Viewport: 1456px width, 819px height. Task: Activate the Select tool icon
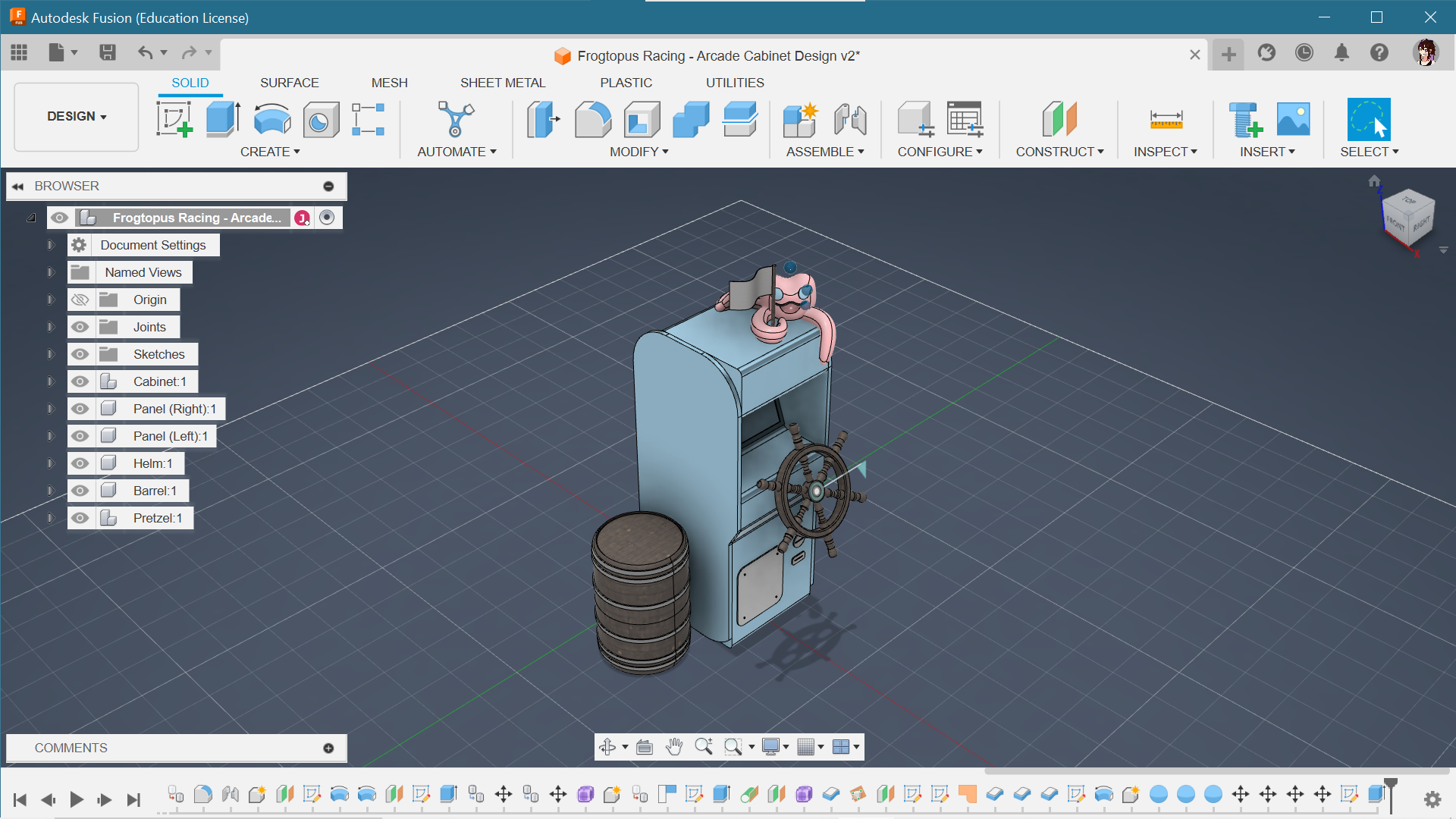(1369, 119)
